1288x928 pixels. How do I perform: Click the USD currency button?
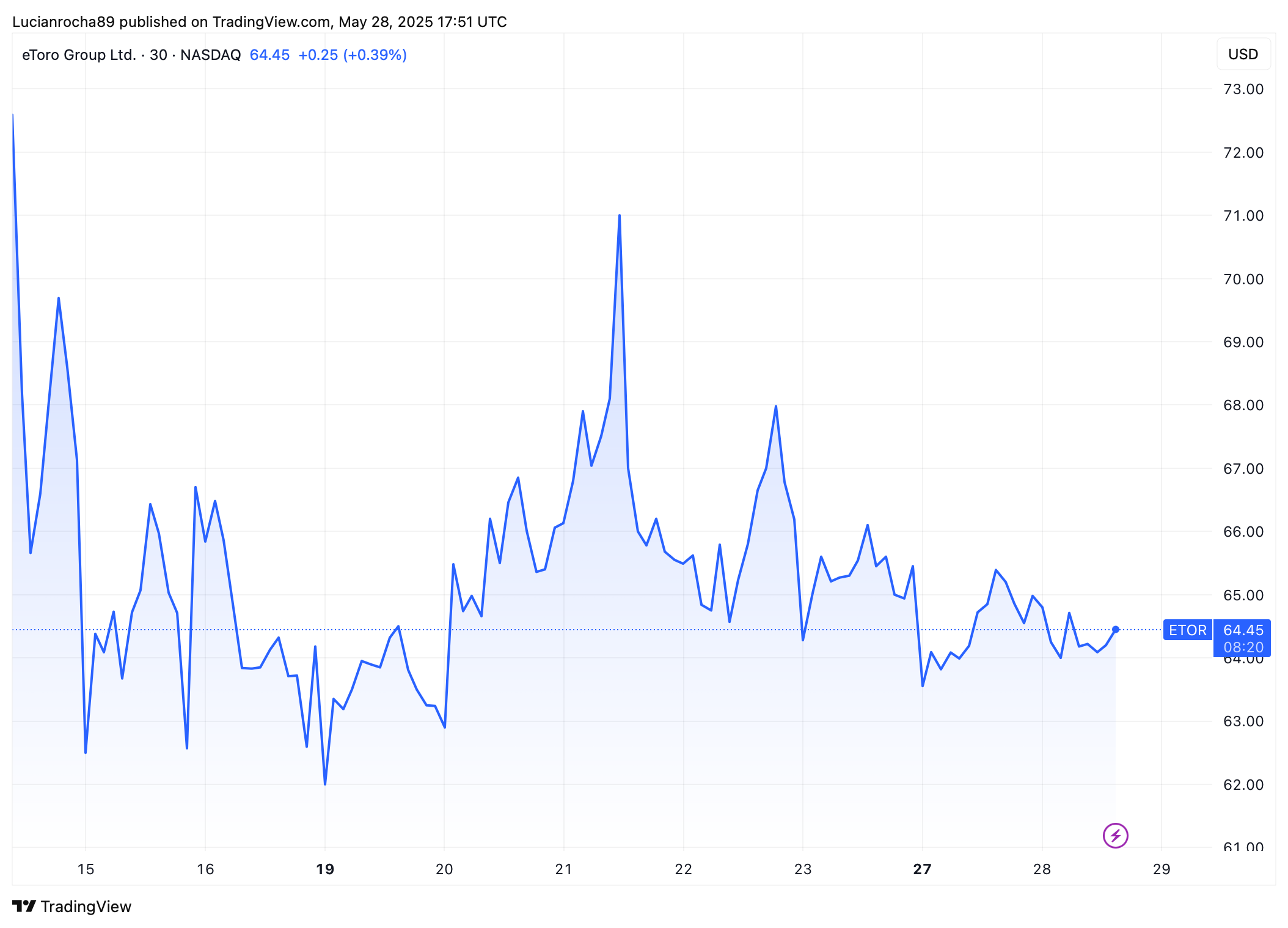tap(1243, 54)
